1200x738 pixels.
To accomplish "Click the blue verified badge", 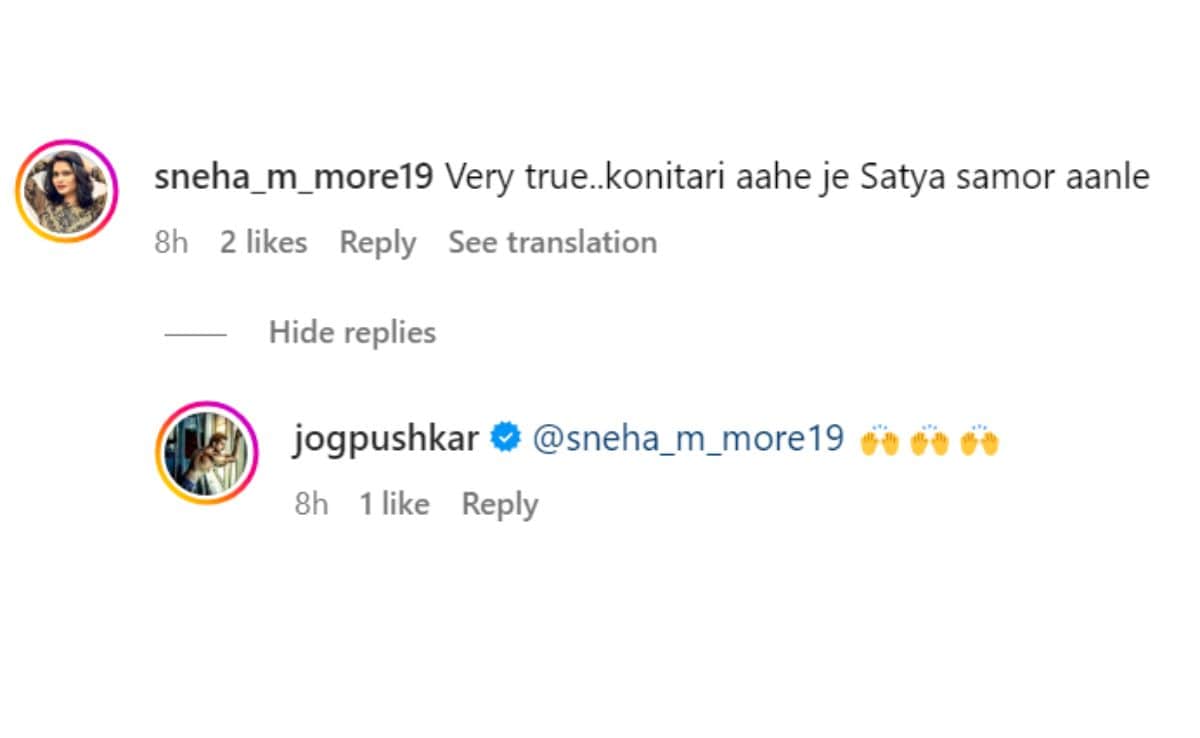I will coord(506,439).
